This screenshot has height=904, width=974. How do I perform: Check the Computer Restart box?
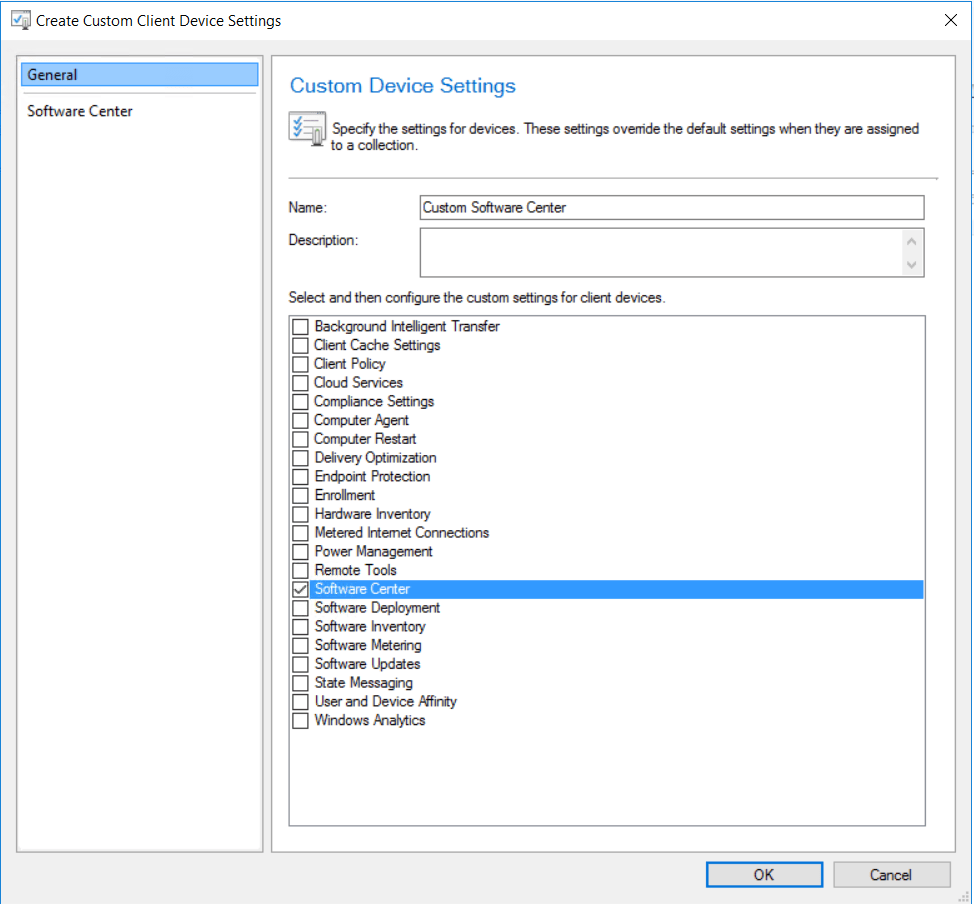click(300, 440)
